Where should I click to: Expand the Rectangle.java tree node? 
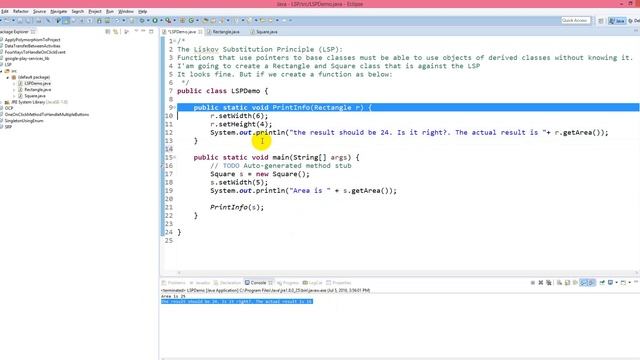14,89
